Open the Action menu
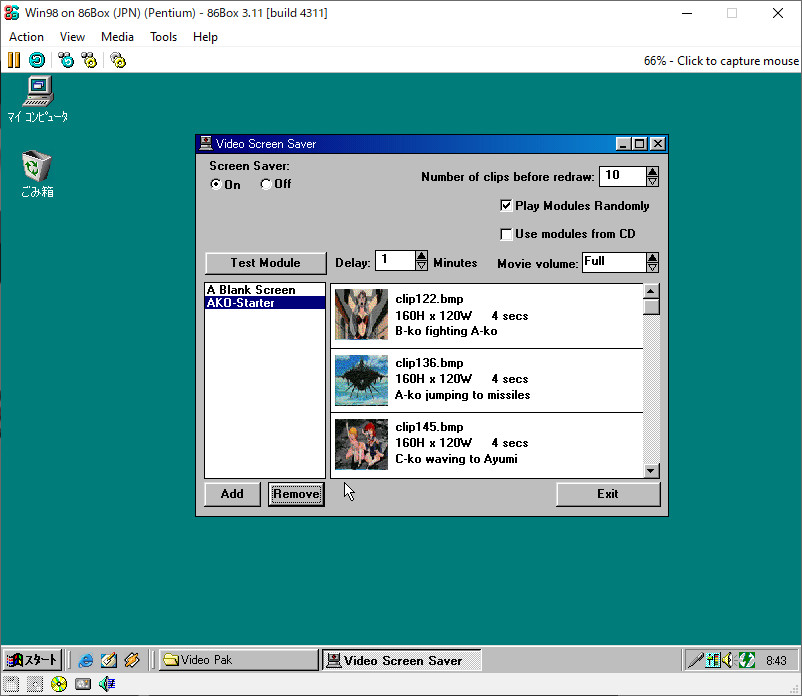Screen dimensions: 802x696 click(27, 37)
